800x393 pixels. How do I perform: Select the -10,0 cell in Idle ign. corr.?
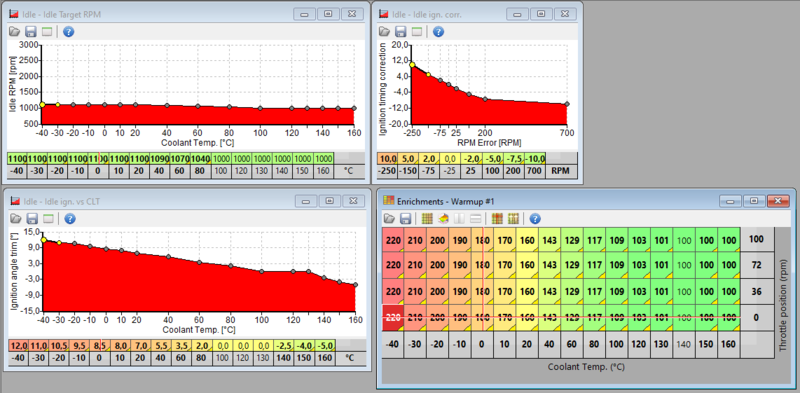coord(535,158)
